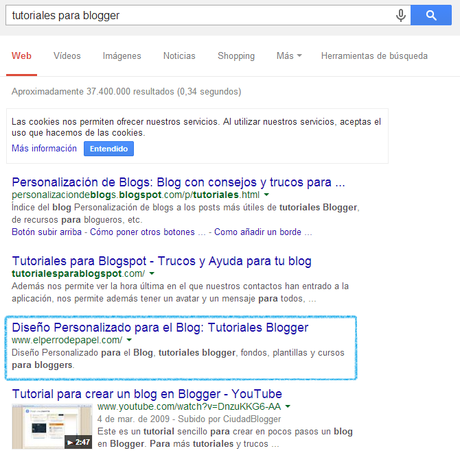Open the Imágenes tab
This screenshot has width=460, height=455.
tap(122, 56)
